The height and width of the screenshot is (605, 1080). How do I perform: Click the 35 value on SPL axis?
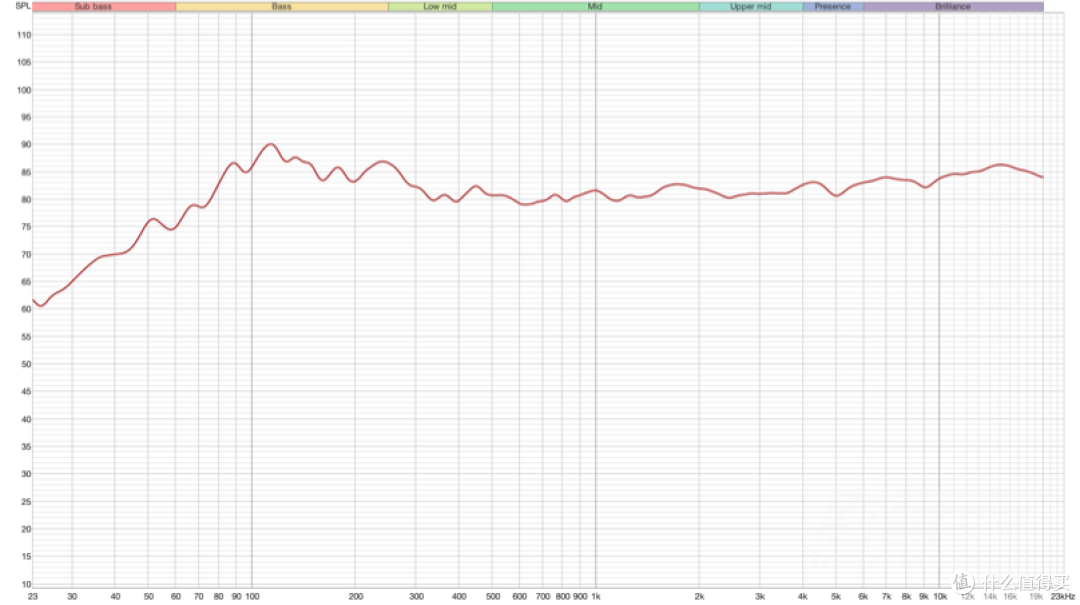pyautogui.click(x=26, y=447)
